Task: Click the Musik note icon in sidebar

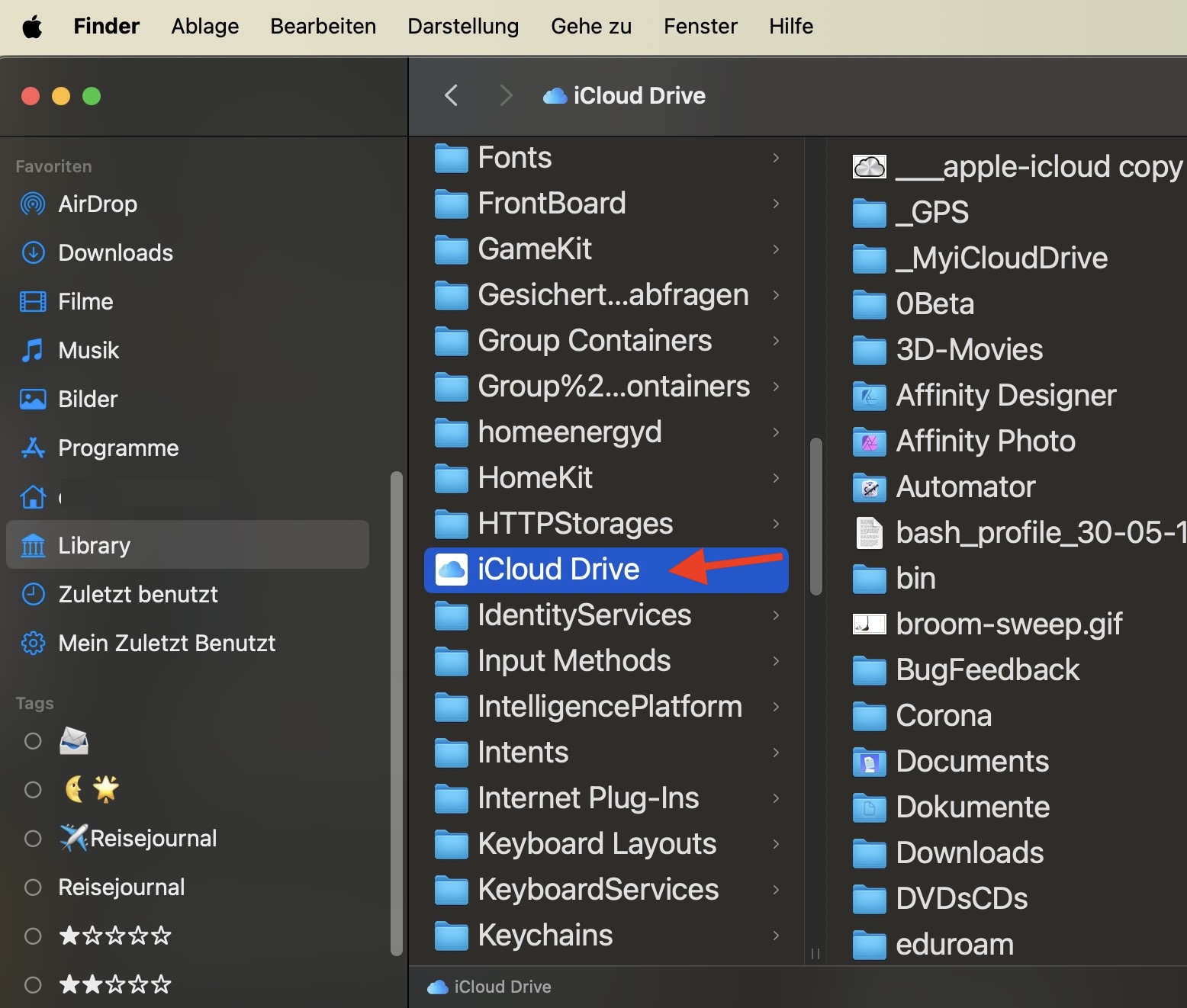Action: [33, 351]
